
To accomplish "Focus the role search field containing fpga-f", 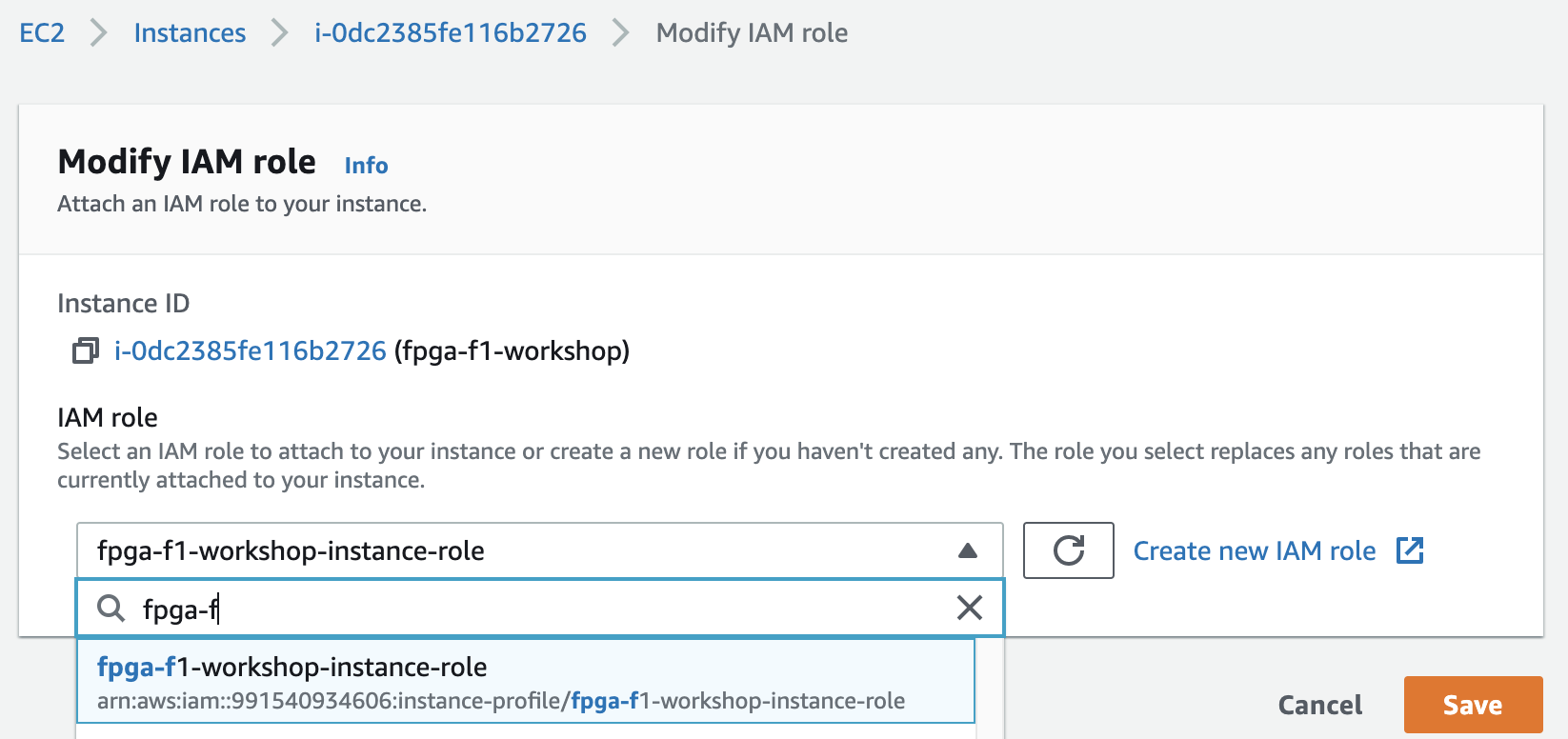I will pos(539,608).
